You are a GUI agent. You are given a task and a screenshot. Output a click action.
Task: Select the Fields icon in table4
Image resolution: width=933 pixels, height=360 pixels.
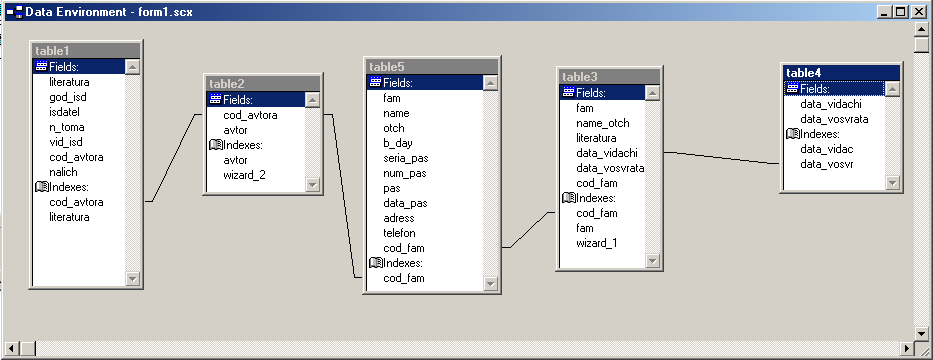[792, 89]
